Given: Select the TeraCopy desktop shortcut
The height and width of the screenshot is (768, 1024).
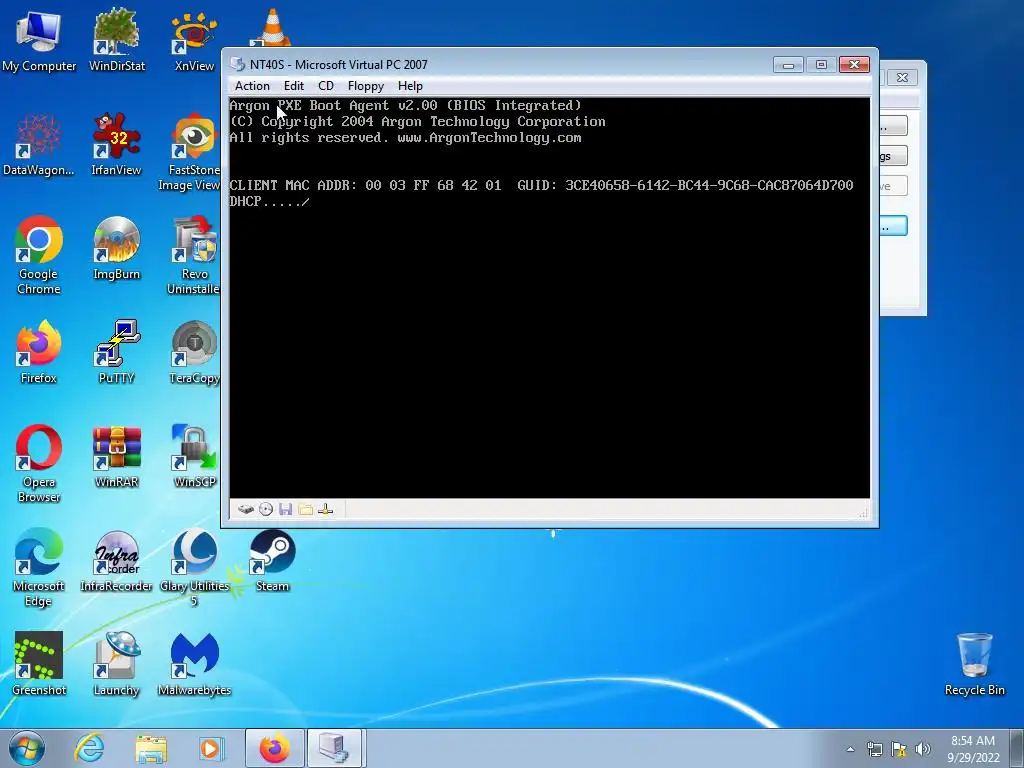Looking at the screenshot, I should pos(195,352).
